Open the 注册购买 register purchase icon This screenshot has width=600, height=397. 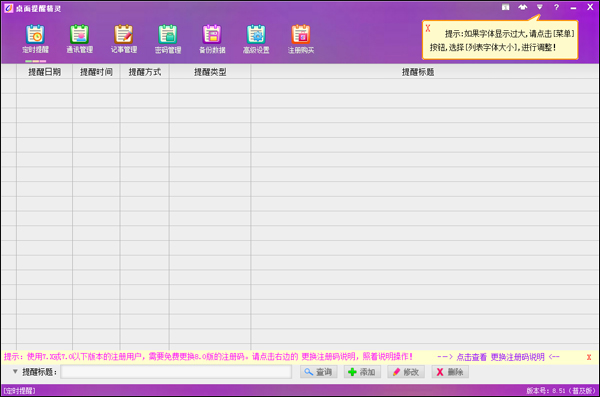point(301,39)
